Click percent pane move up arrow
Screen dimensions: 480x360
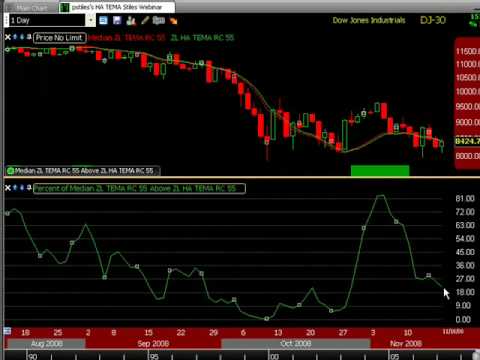pyautogui.click(x=15, y=188)
